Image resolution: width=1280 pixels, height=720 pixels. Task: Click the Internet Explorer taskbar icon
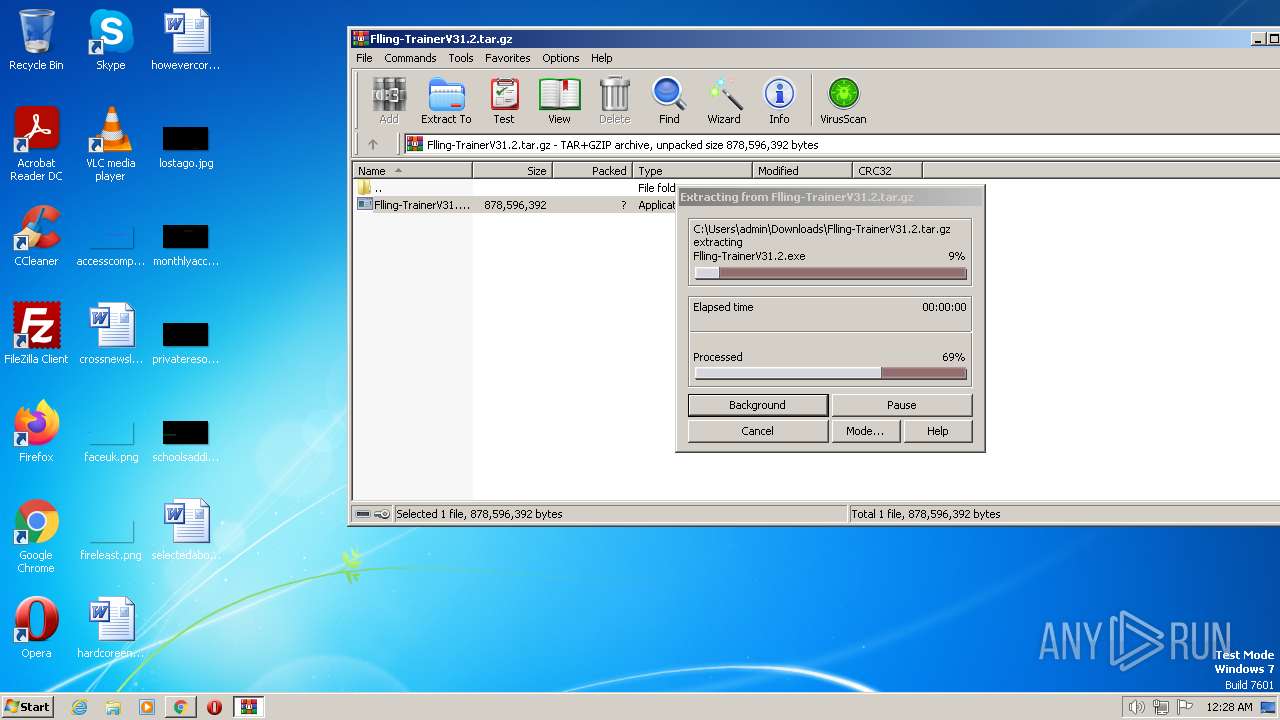pos(79,707)
